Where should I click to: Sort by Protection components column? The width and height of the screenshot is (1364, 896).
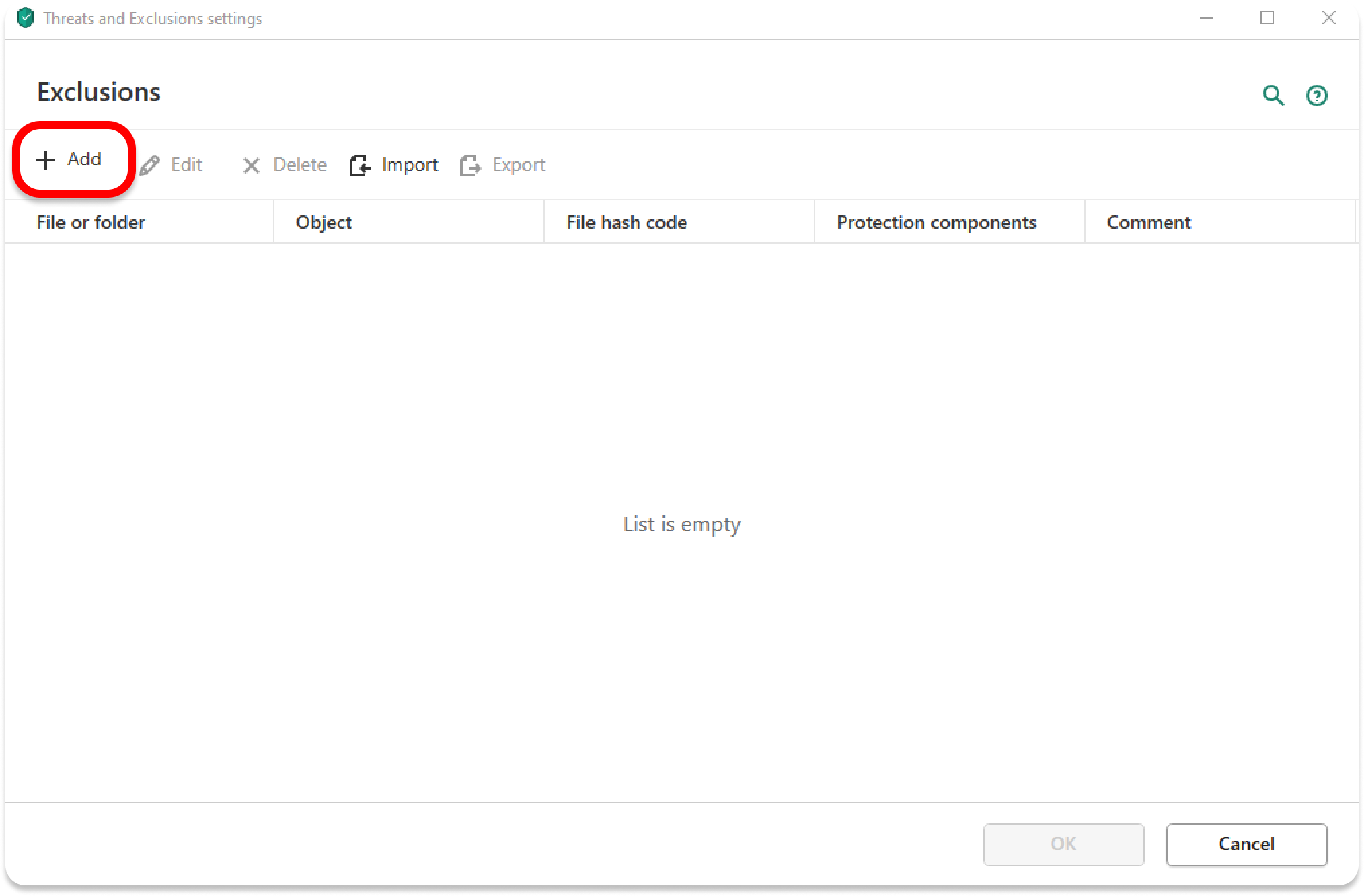pyautogui.click(x=950, y=222)
